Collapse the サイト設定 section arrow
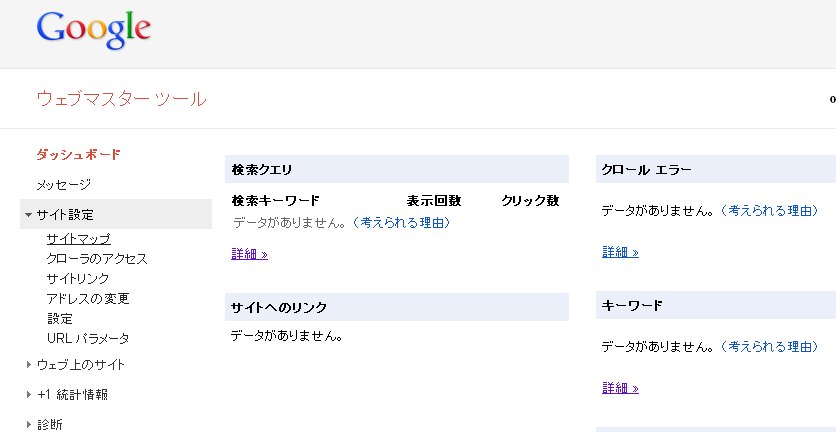This screenshot has height=432, width=836. coord(28,215)
